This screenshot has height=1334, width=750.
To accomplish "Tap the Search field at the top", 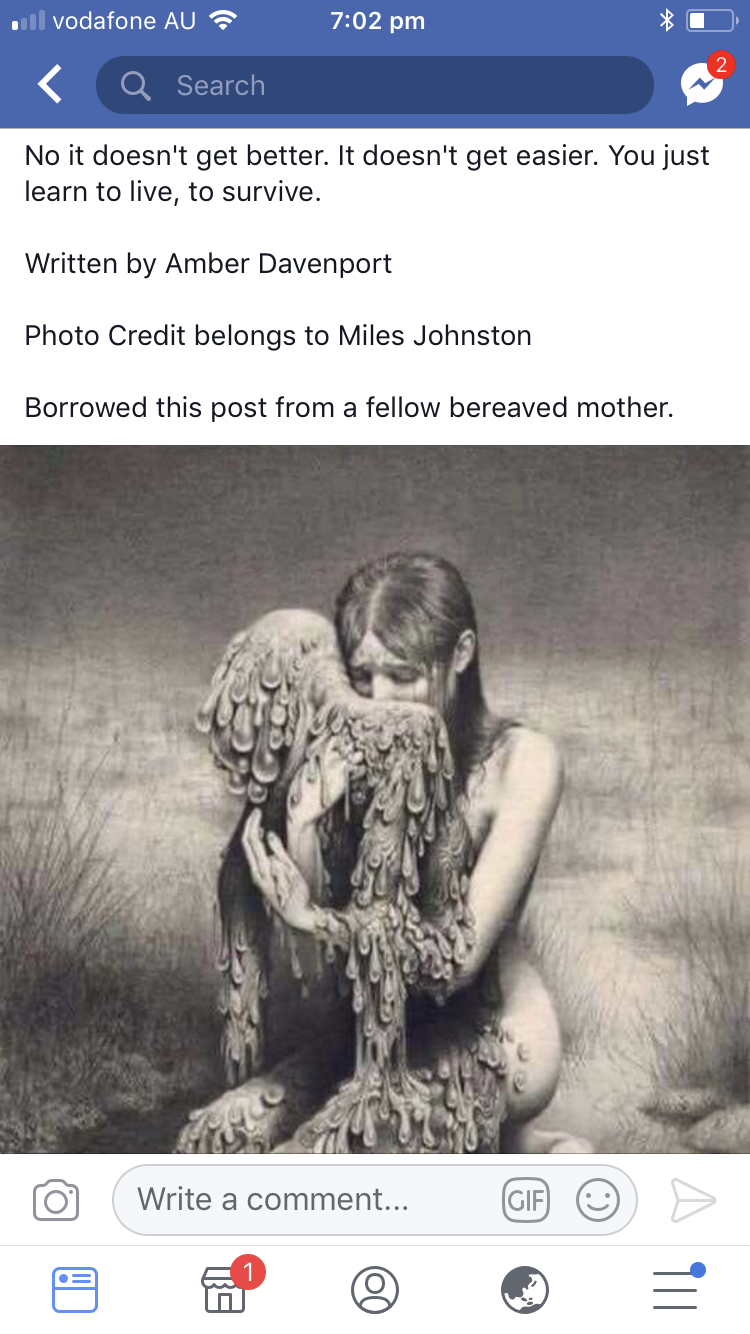I will [374, 85].
